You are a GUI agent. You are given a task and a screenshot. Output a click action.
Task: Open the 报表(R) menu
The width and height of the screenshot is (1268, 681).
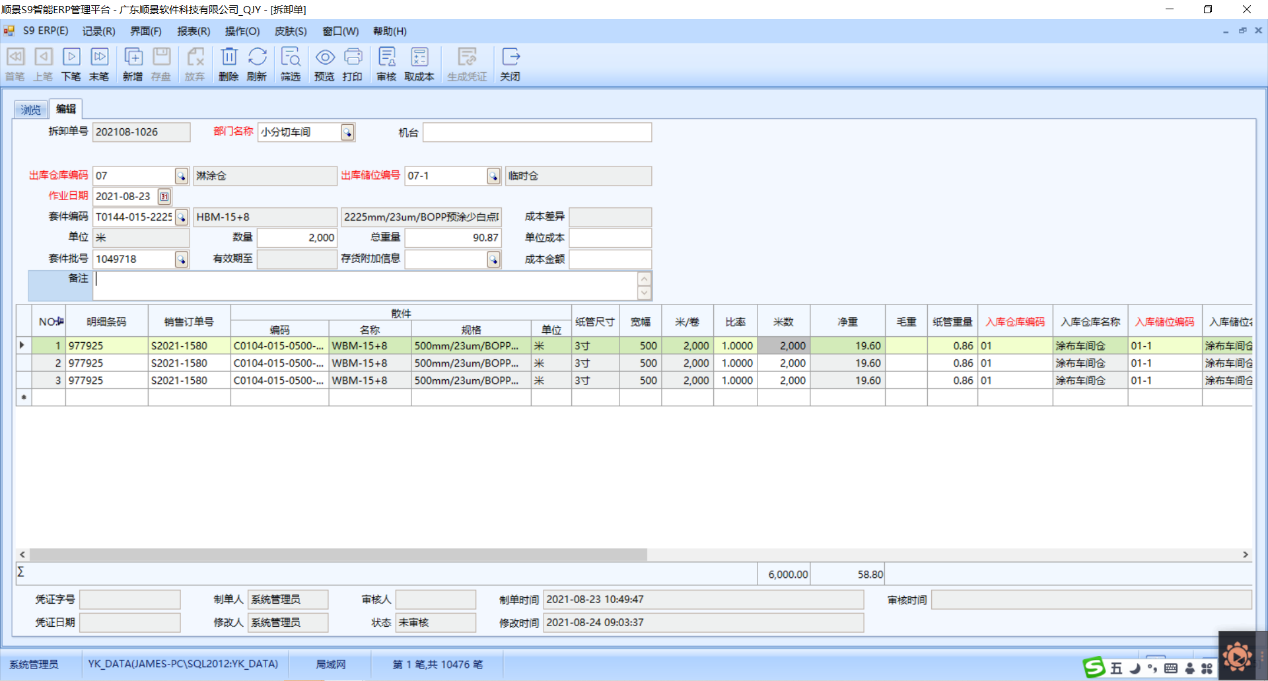click(193, 31)
